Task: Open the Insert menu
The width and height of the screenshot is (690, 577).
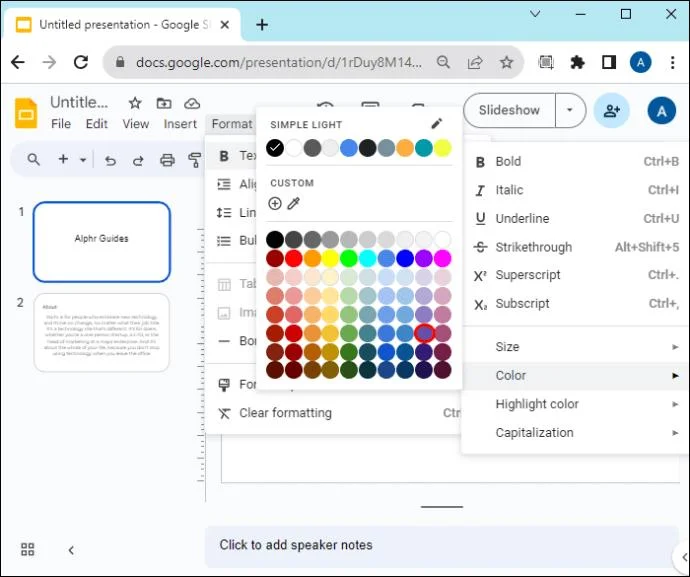Action: [x=180, y=124]
